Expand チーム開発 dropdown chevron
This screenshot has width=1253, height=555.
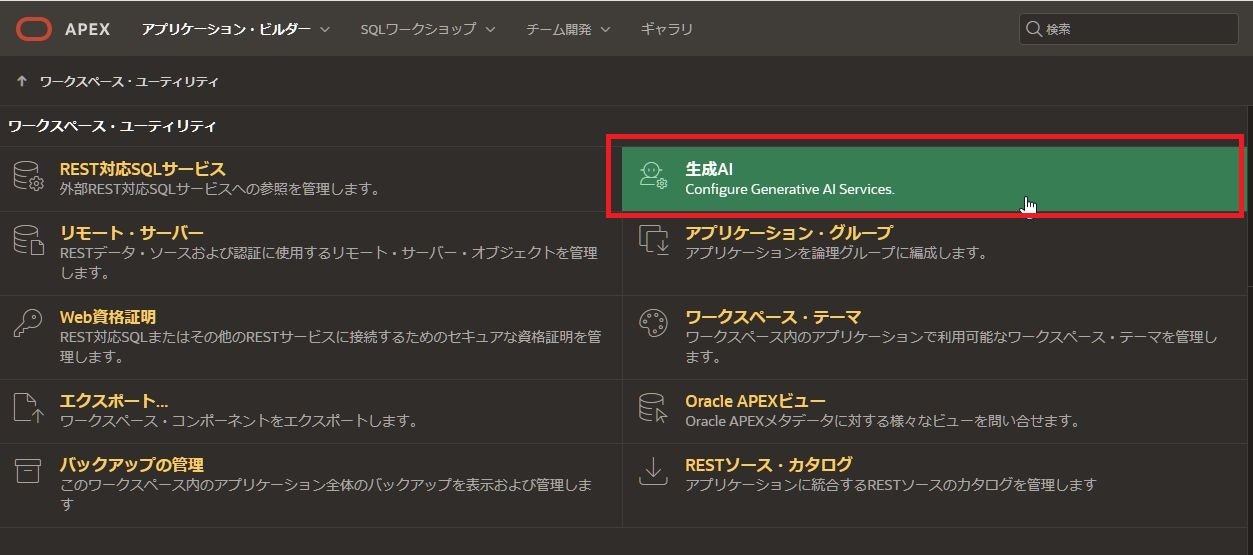[605, 30]
